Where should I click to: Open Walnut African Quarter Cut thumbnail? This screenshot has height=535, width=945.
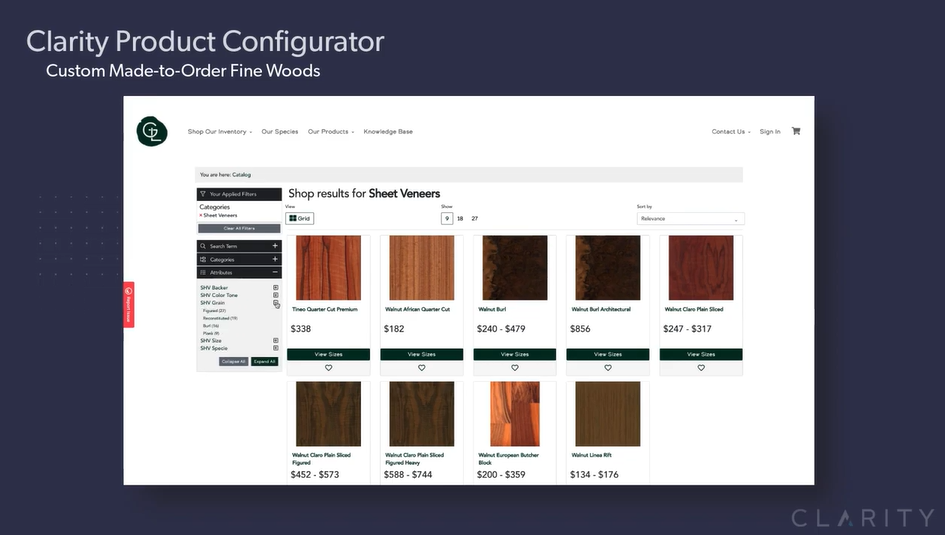click(x=422, y=268)
